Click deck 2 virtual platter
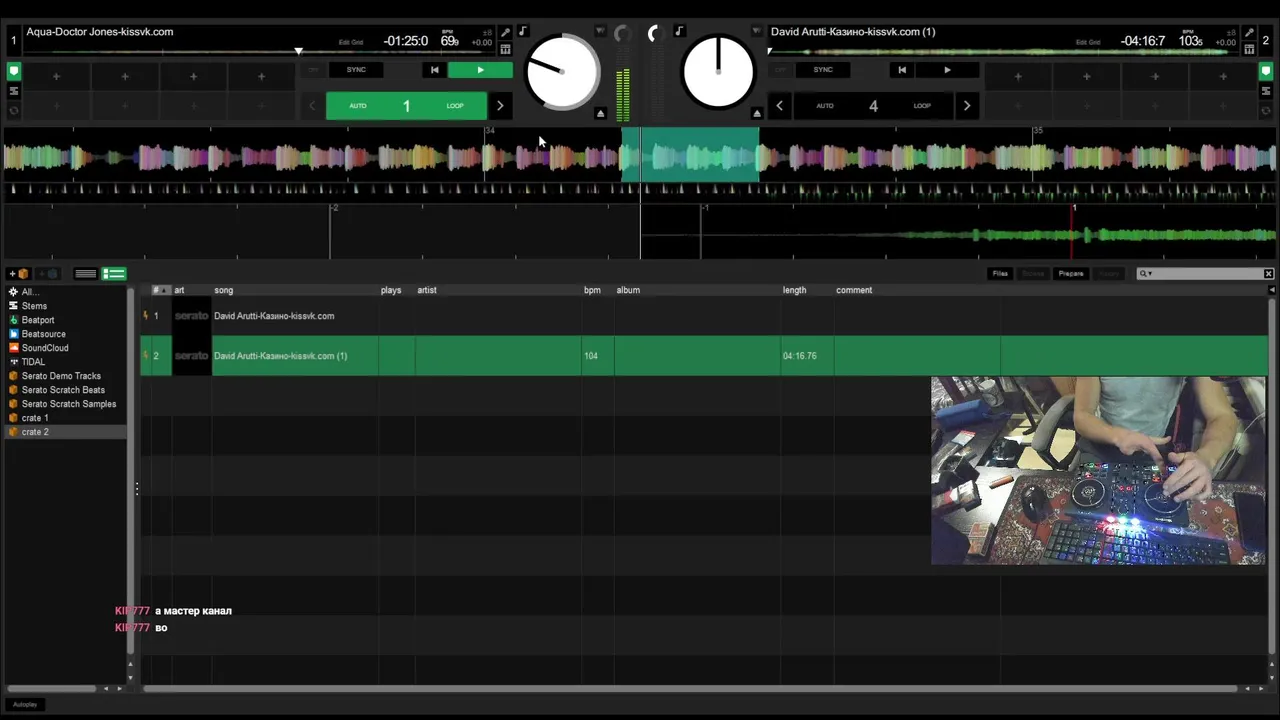1280x720 pixels. point(718,72)
